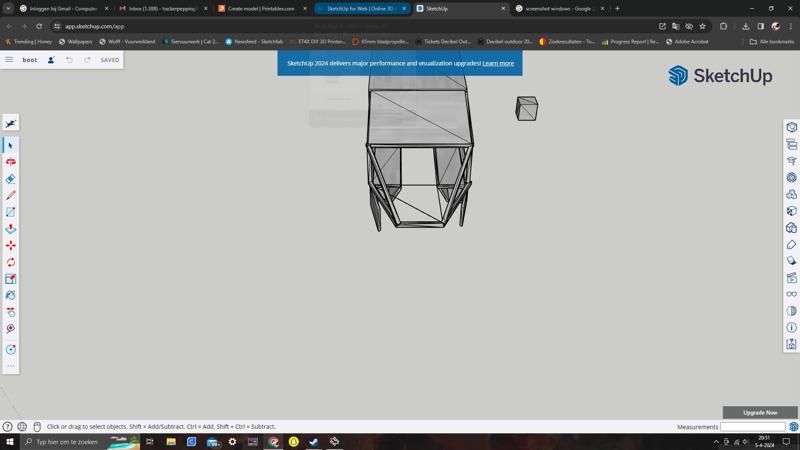The height and width of the screenshot is (450, 800).
Task: Open File Explorer from the taskbar
Action: (171, 442)
